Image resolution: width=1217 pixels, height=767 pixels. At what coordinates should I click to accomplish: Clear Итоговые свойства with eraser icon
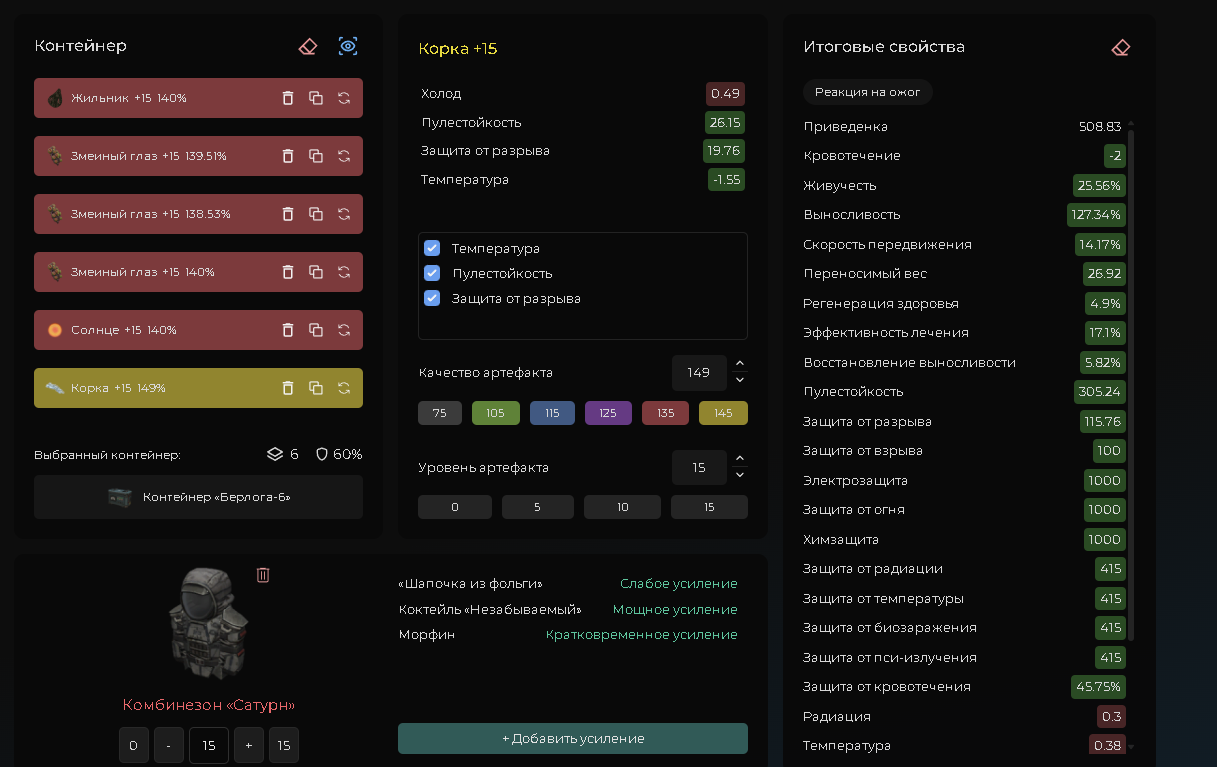coord(1121,47)
